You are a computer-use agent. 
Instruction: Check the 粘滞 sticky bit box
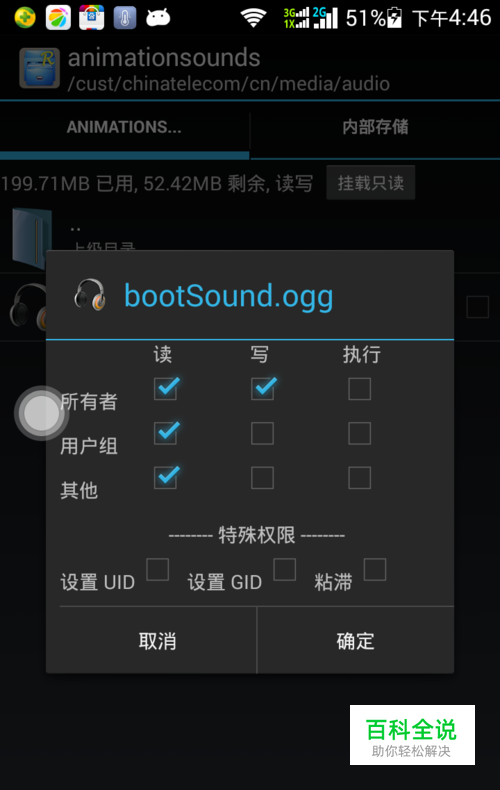(x=374, y=569)
